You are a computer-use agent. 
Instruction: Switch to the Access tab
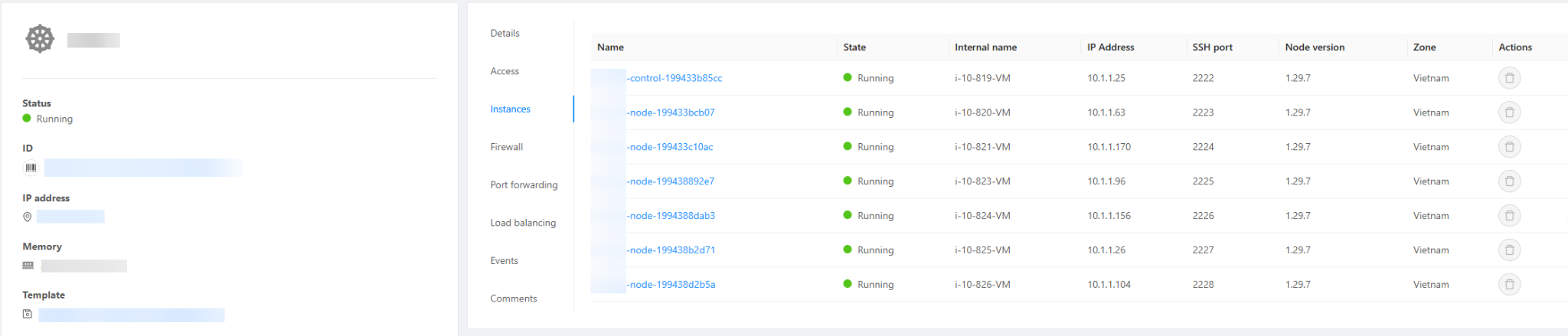pos(505,71)
